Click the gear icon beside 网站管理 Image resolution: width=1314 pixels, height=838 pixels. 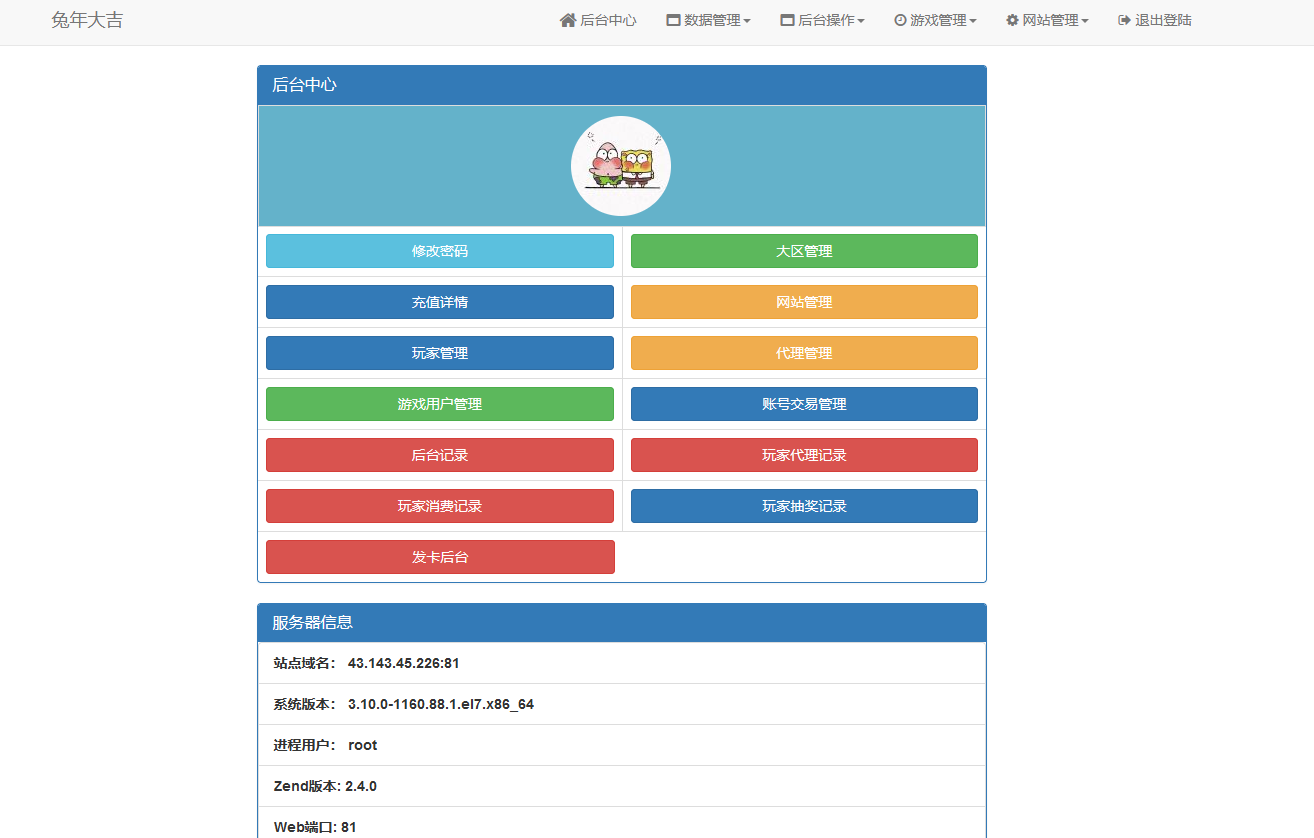click(x=1012, y=20)
